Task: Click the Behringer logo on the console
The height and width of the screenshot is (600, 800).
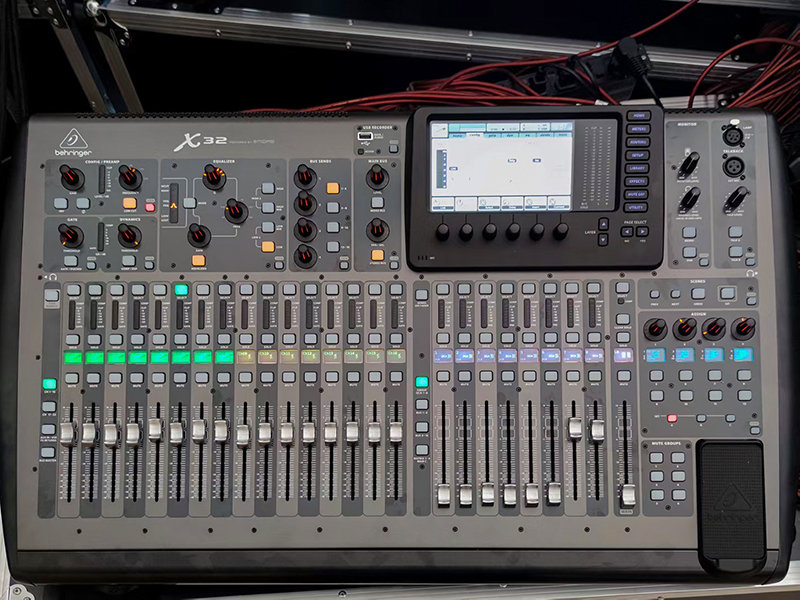Action: tap(73, 141)
